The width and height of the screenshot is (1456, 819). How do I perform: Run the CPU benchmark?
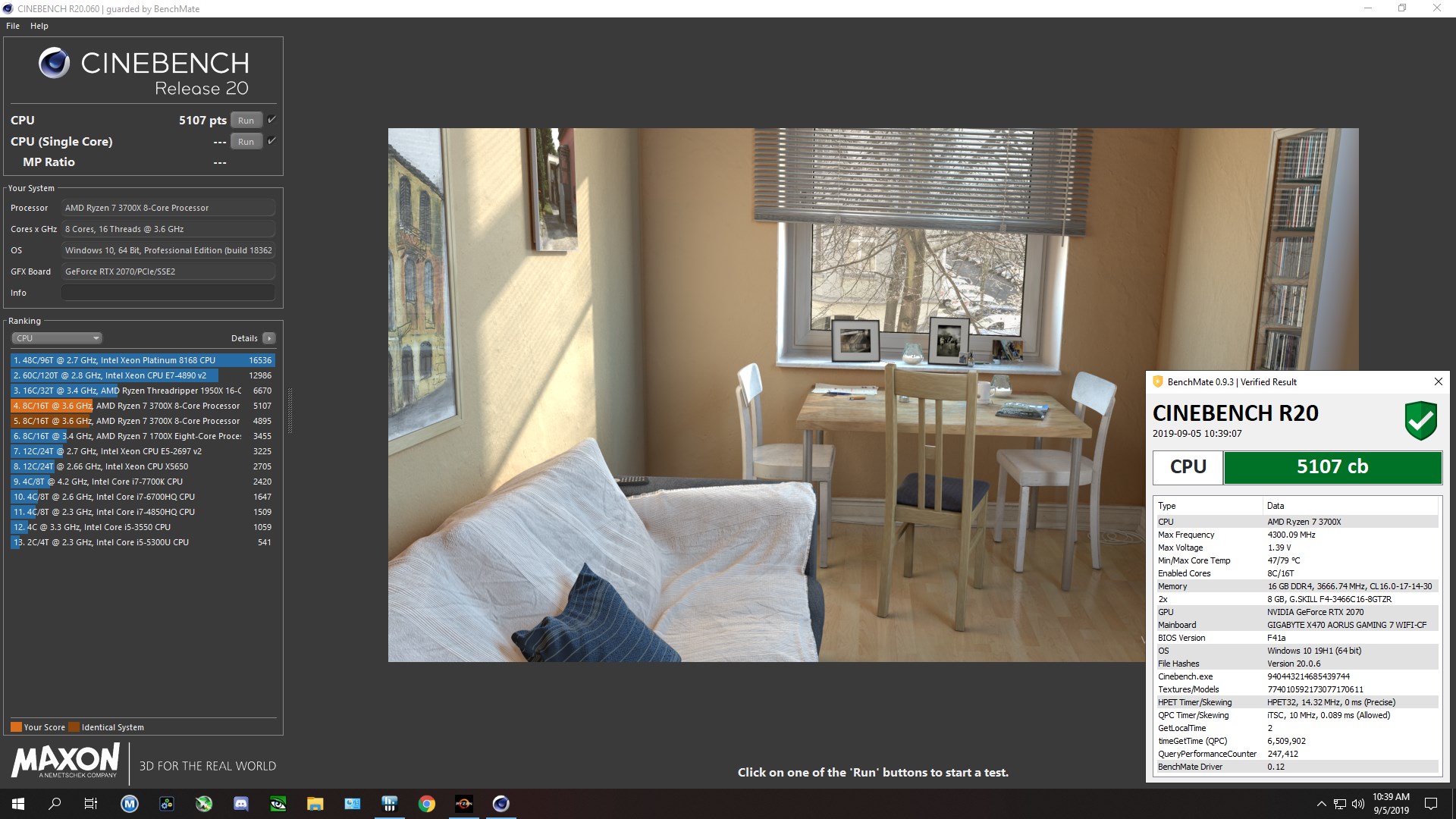tap(246, 120)
